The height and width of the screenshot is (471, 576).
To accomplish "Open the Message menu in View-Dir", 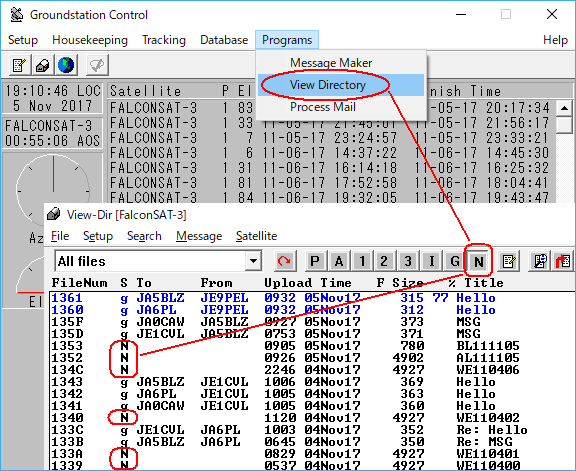I will pyautogui.click(x=199, y=236).
